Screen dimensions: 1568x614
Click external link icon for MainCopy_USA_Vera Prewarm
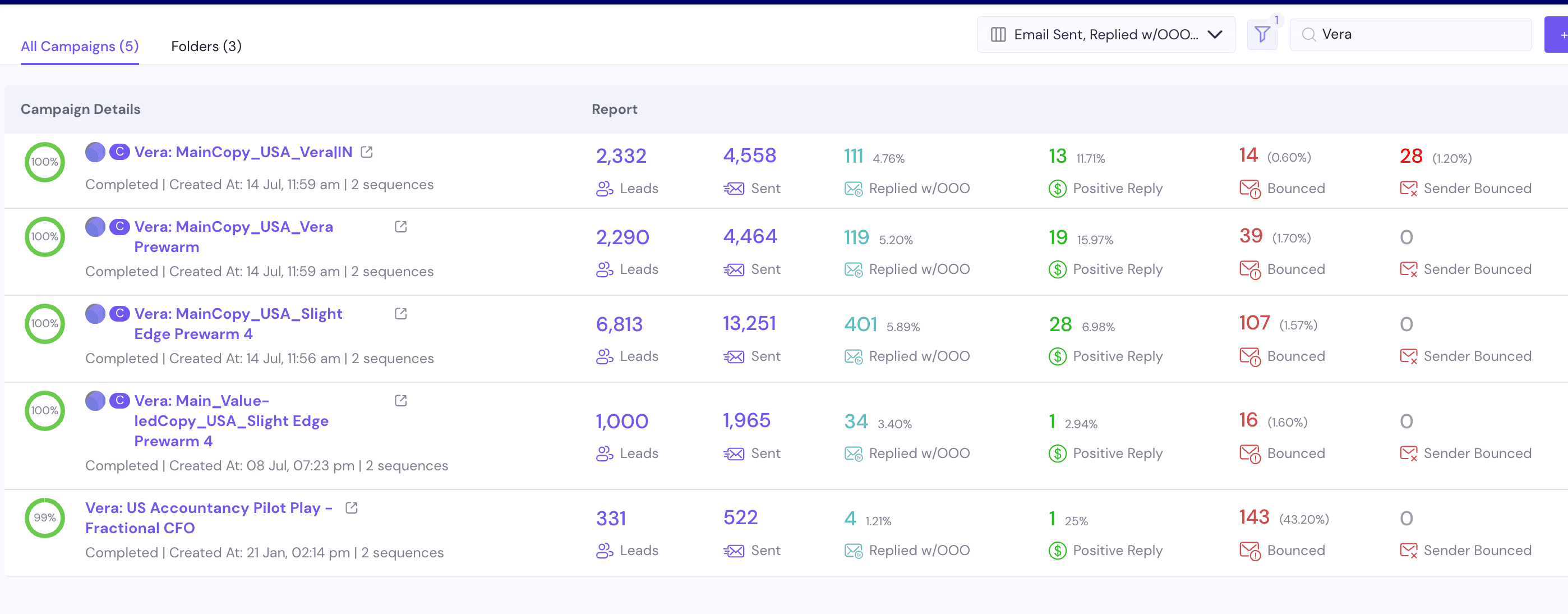pos(400,227)
